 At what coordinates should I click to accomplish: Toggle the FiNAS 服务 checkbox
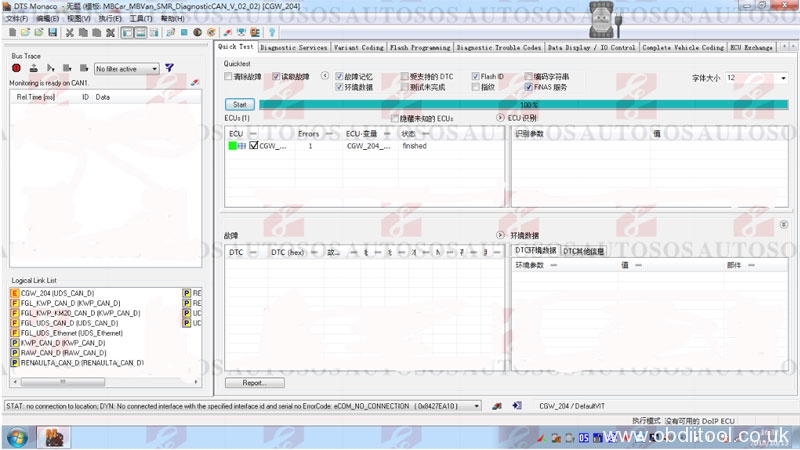(x=529, y=87)
